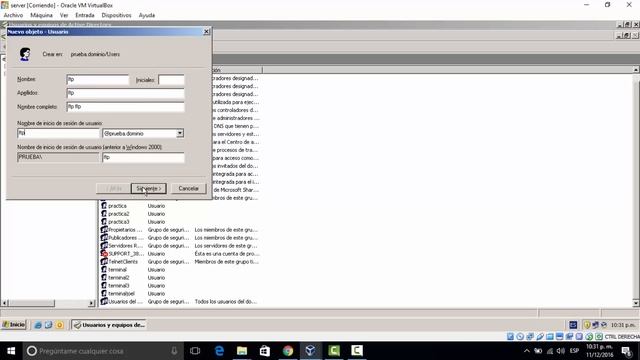
Task: Click tree pane scrollbar left arrow
Action: tap(4, 303)
